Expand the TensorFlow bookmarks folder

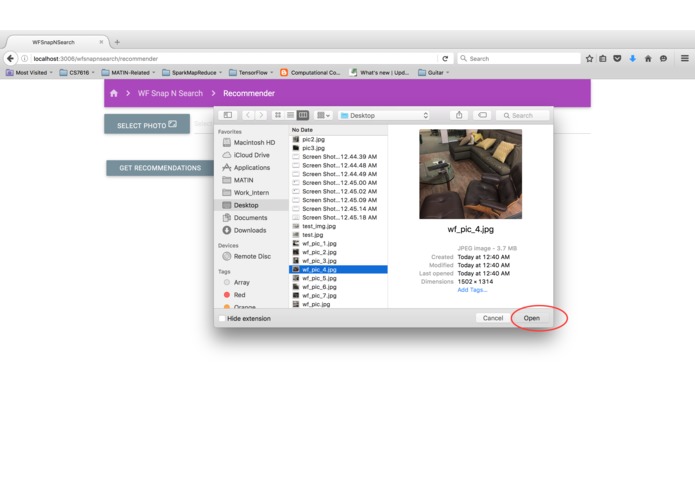pyautogui.click(x=251, y=72)
